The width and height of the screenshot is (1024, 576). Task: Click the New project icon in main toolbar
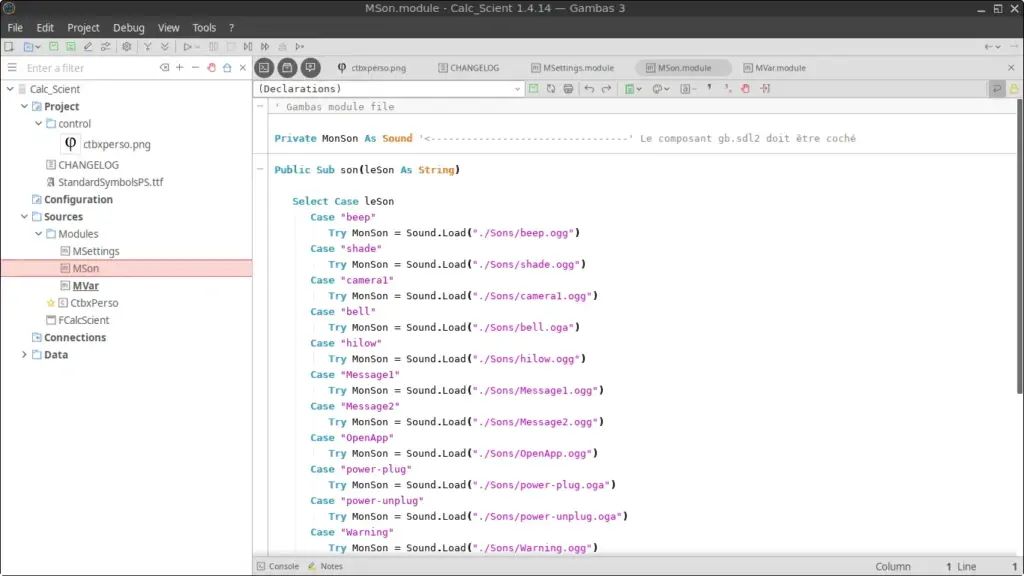9,46
